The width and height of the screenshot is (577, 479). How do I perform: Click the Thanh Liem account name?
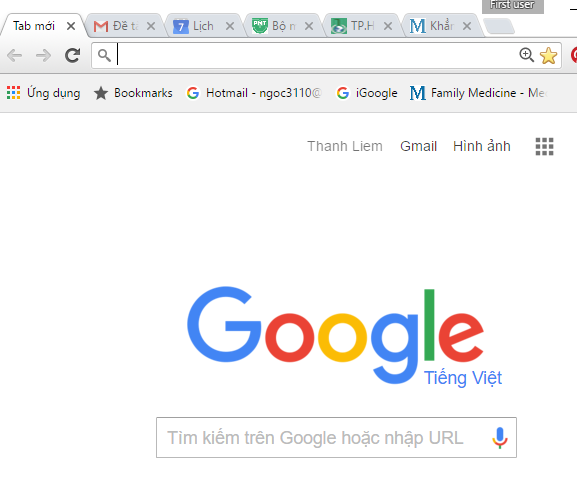pyautogui.click(x=345, y=146)
